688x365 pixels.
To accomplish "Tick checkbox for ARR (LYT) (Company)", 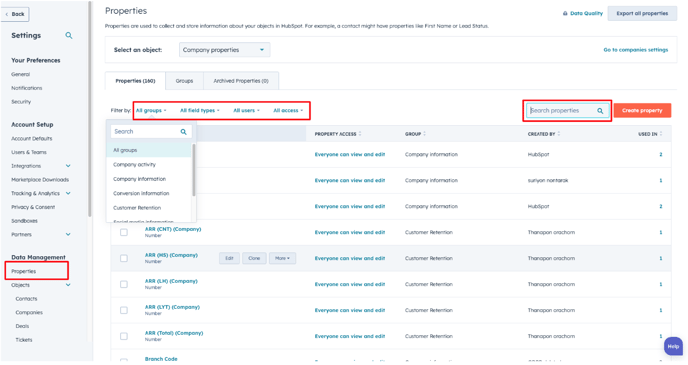I will [x=124, y=310].
